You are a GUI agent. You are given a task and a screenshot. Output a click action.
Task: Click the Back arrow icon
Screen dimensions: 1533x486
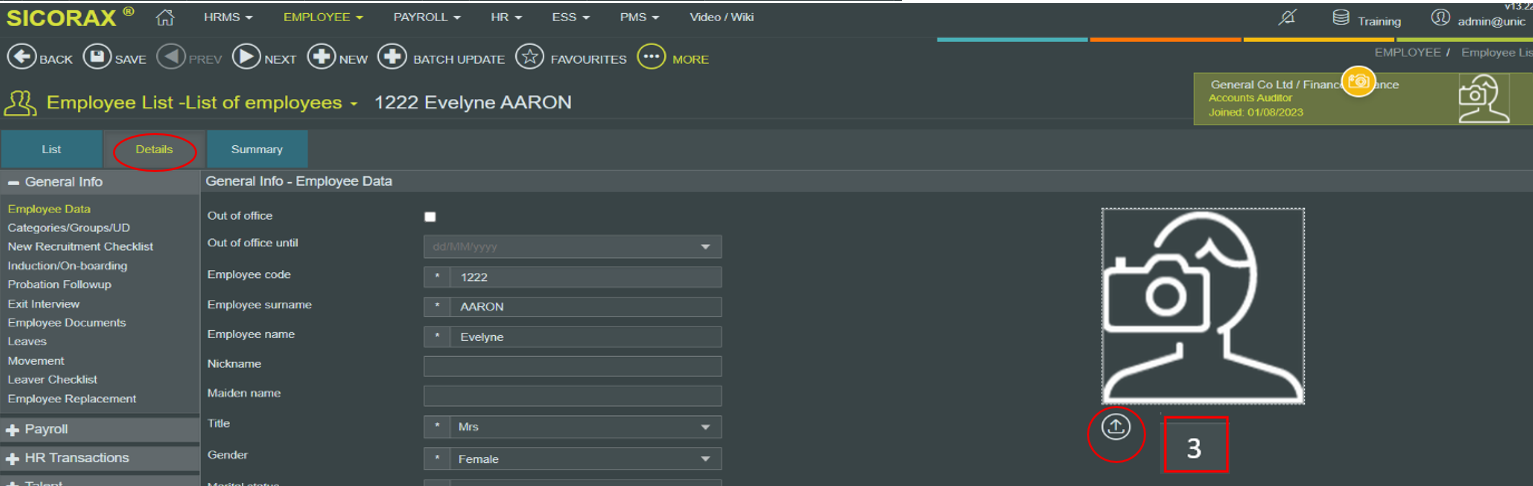[22, 58]
